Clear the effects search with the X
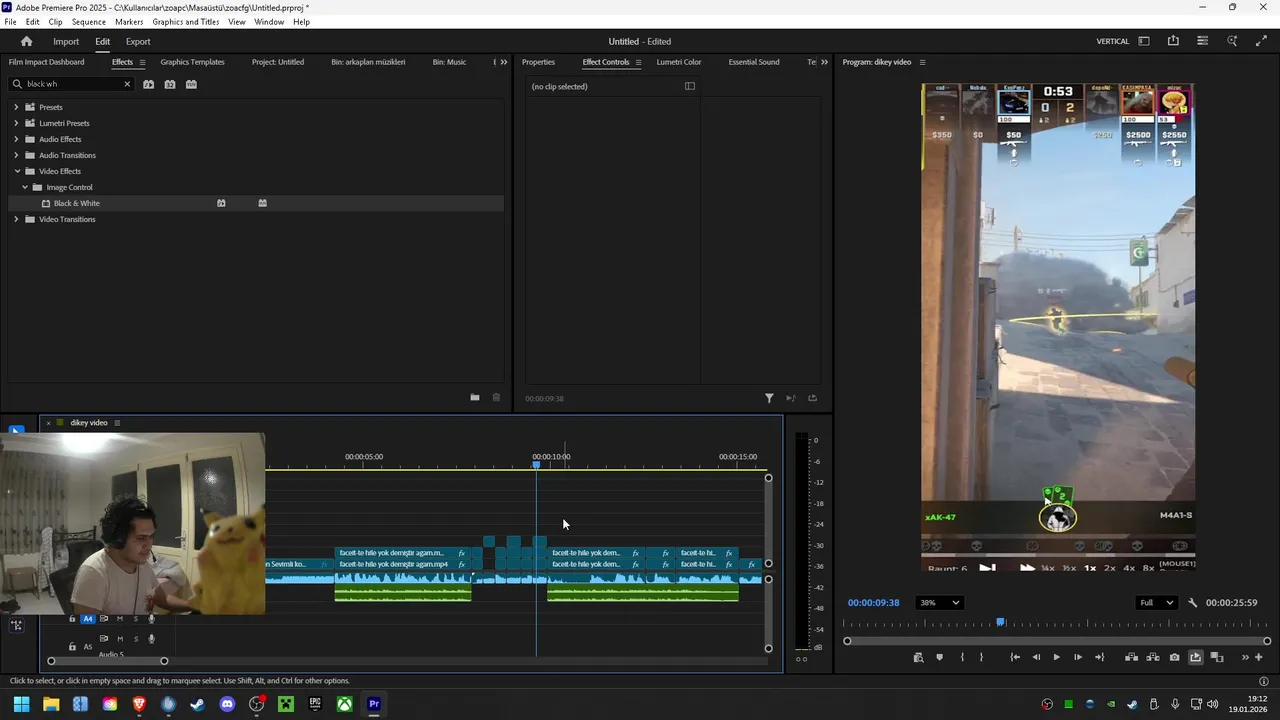The width and height of the screenshot is (1280, 720). [x=127, y=84]
